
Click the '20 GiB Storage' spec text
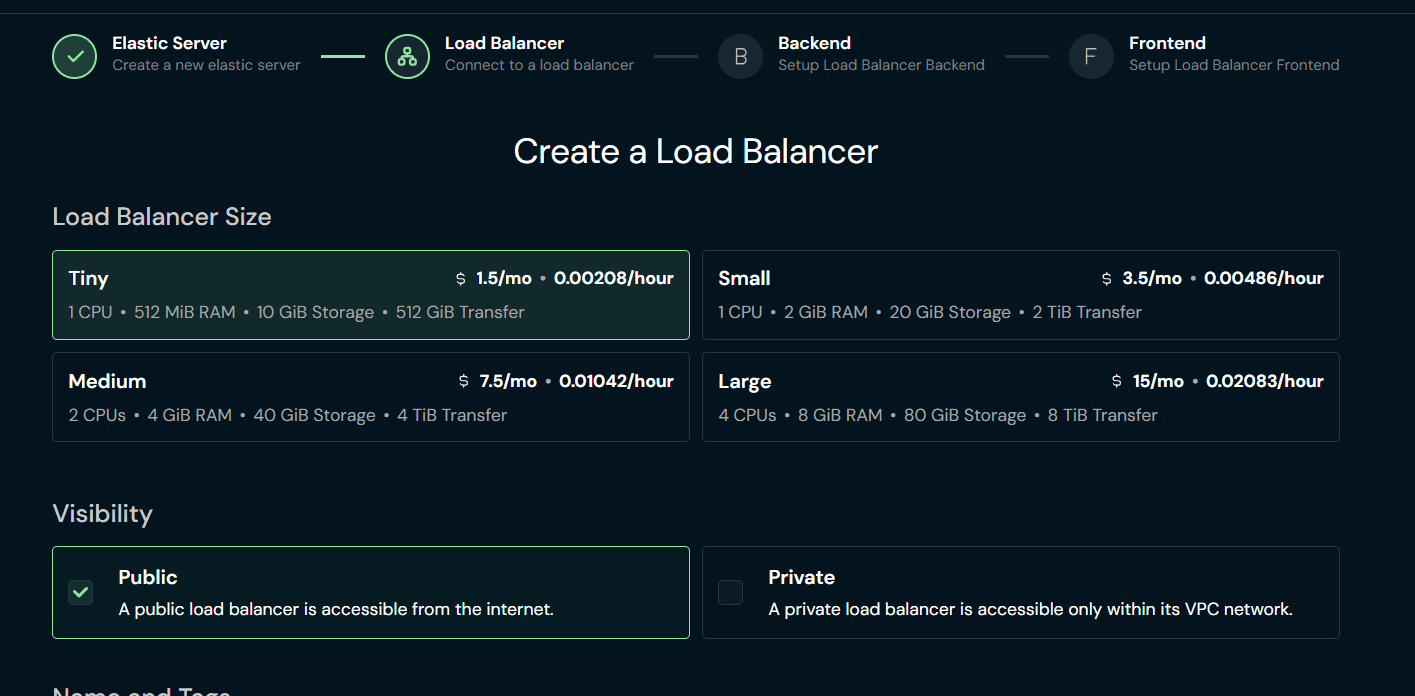click(x=950, y=312)
